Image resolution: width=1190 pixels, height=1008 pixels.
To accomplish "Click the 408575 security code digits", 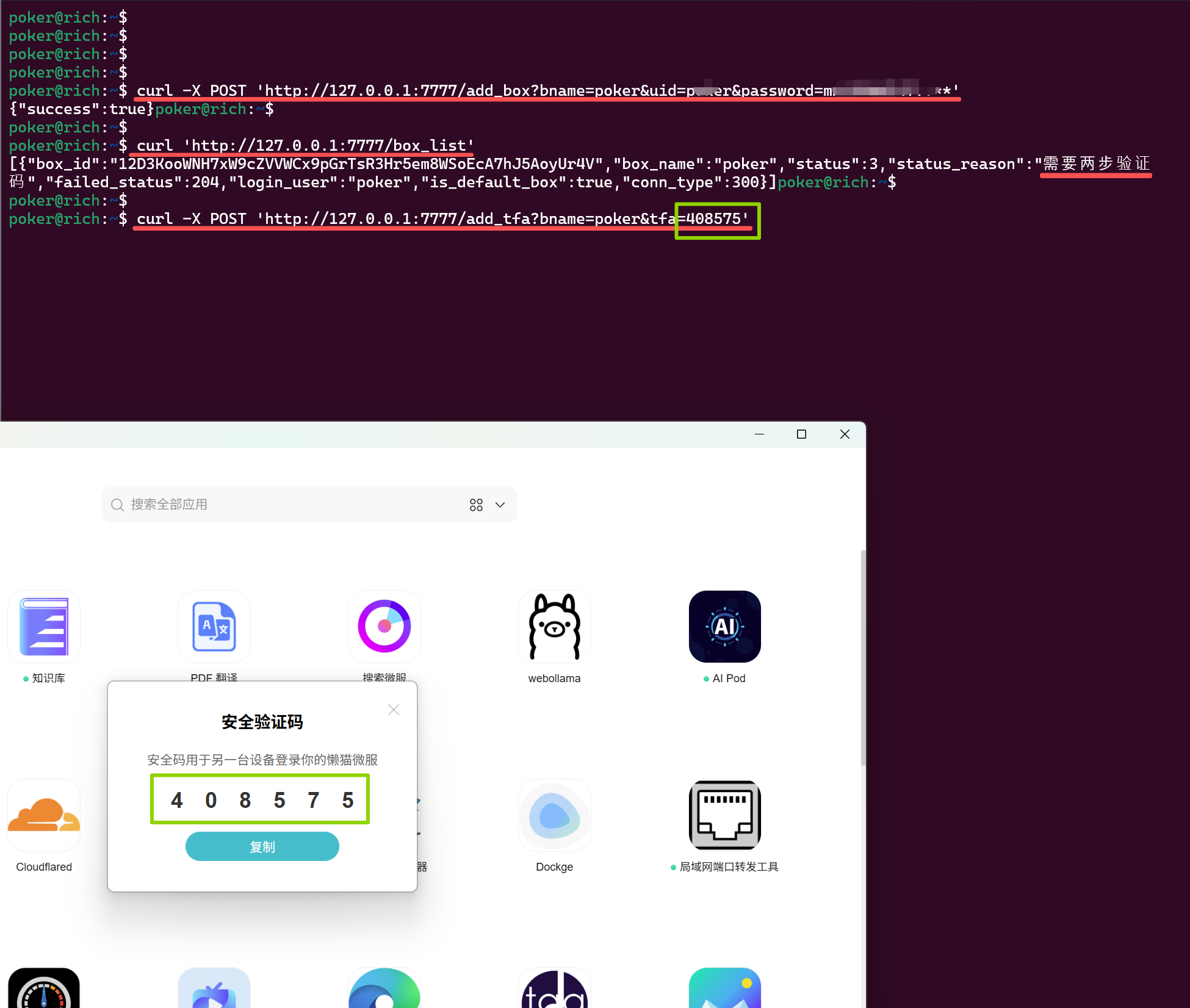I will click(262, 800).
